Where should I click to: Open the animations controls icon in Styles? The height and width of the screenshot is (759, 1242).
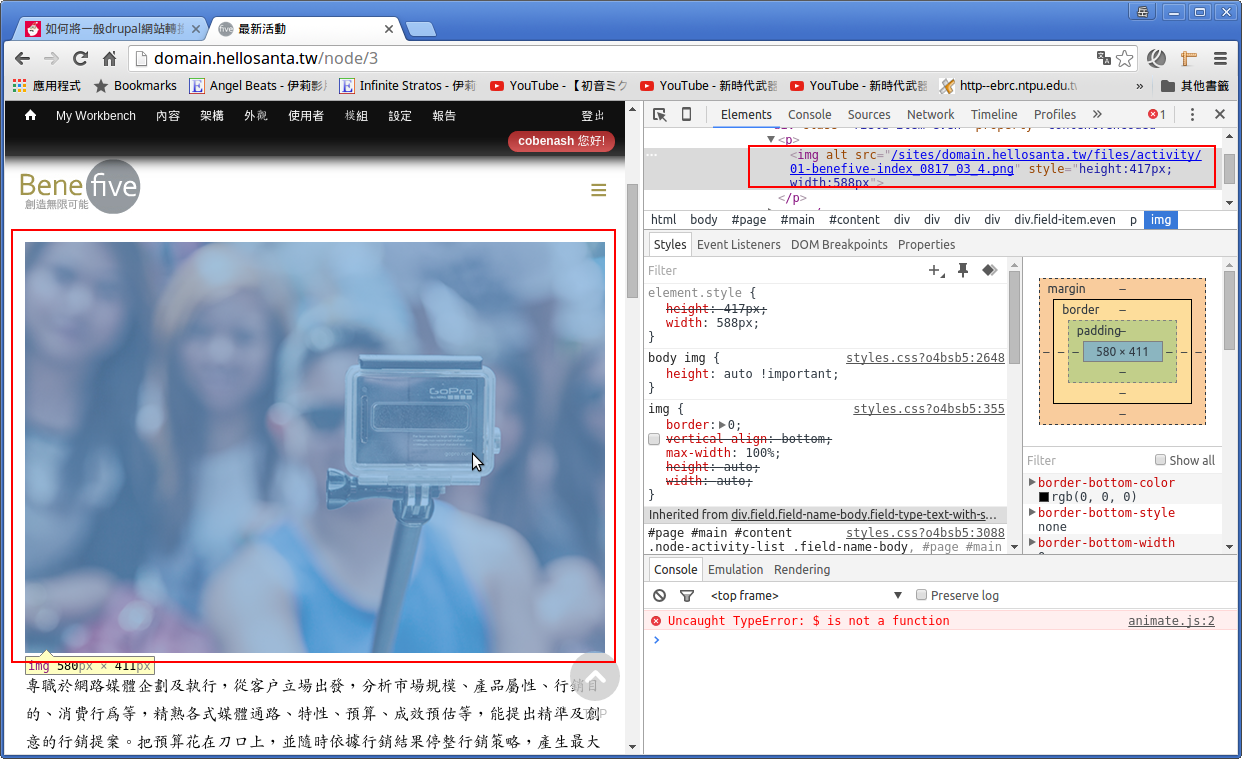(x=989, y=270)
